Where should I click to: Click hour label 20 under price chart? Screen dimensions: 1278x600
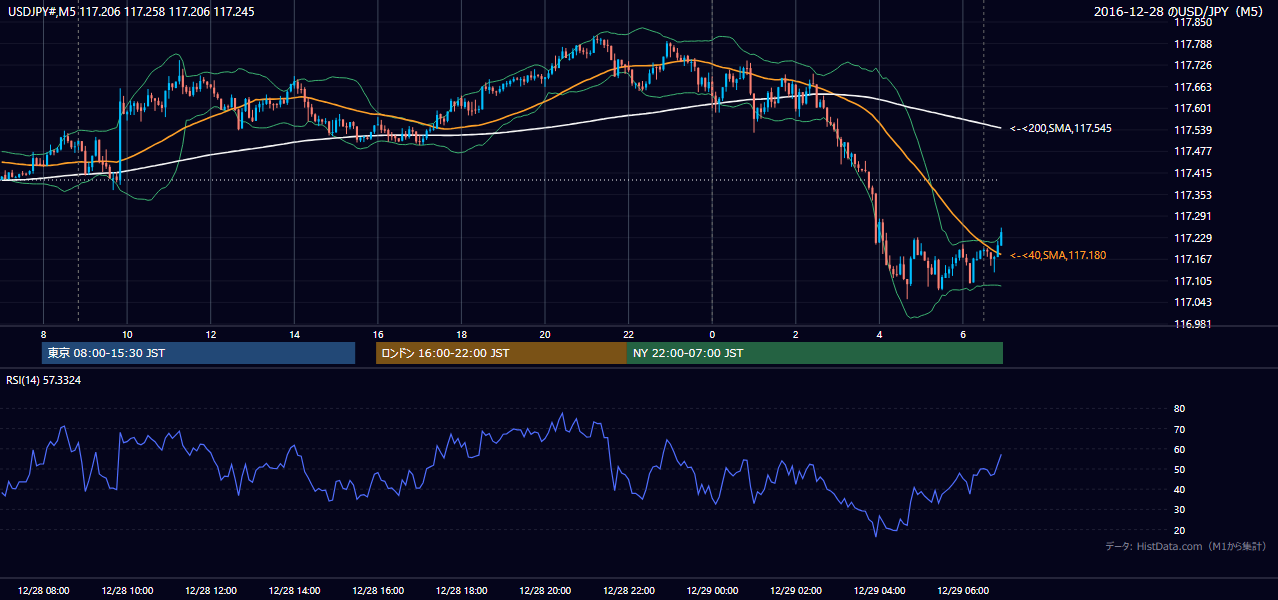(x=545, y=334)
